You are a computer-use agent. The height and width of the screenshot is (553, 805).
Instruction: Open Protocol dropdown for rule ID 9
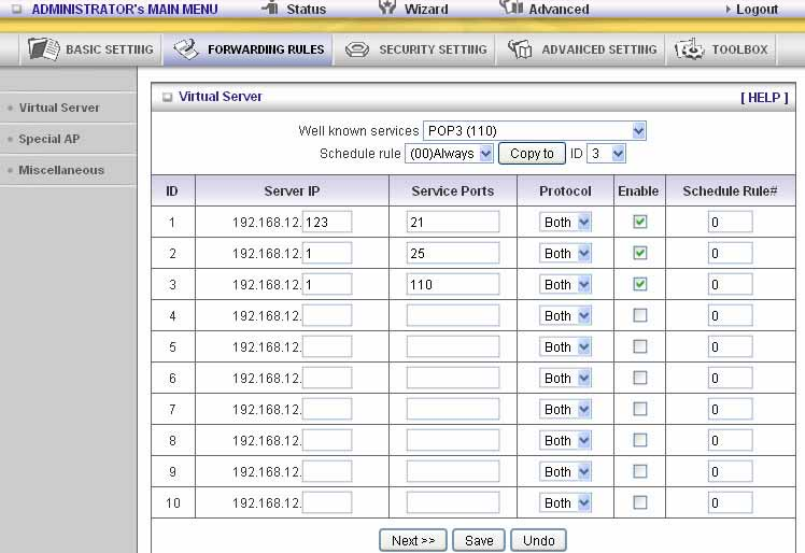pyautogui.click(x=565, y=472)
